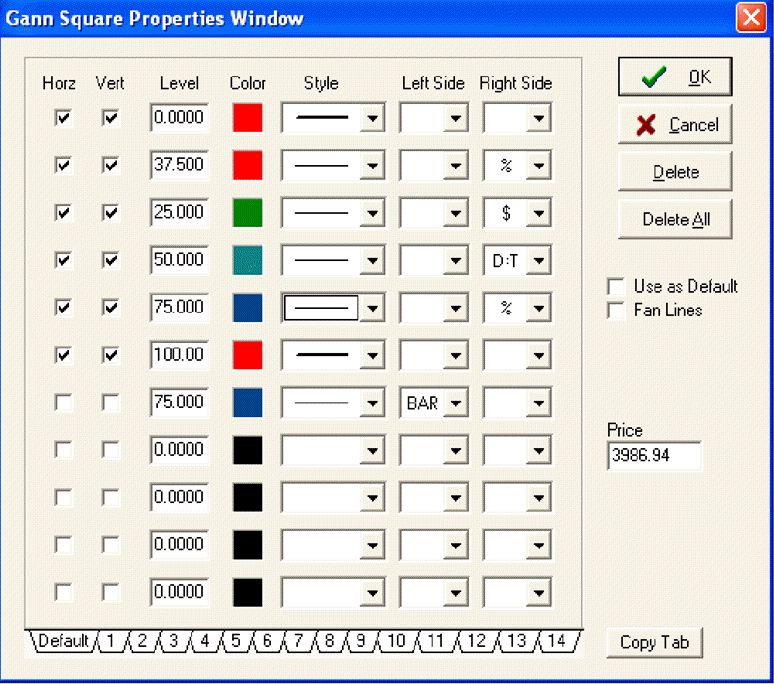Open tab number 14
774x684 pixels.
coord(558,641)
